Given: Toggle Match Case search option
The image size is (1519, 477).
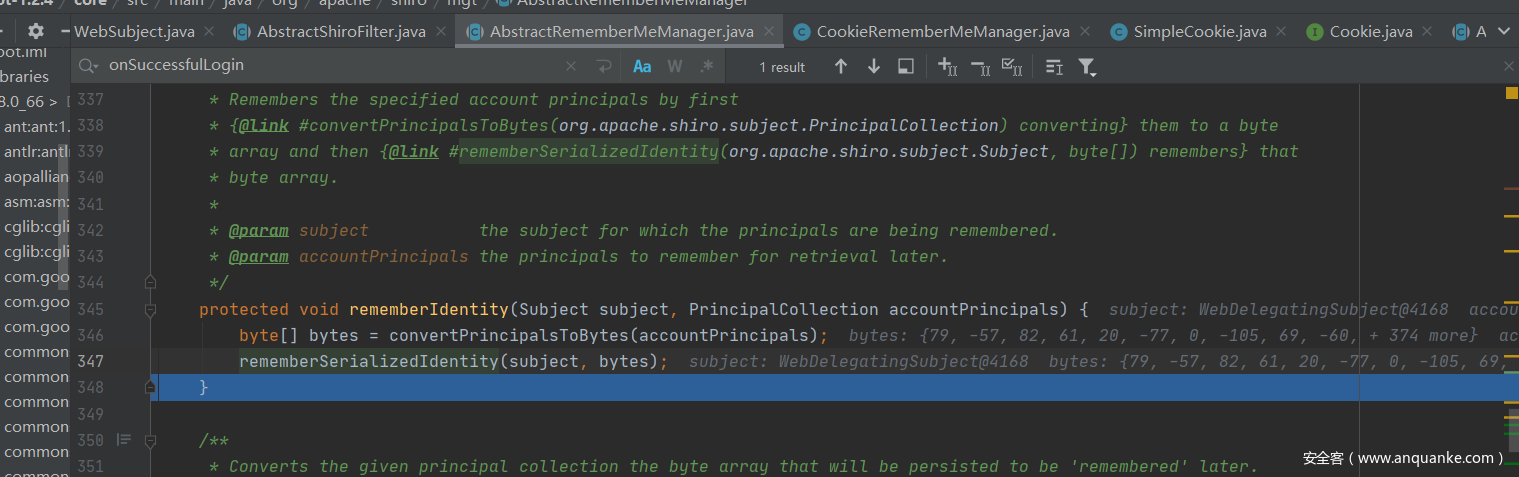Looking at the screenshot, I should click(x=642, y=67).
